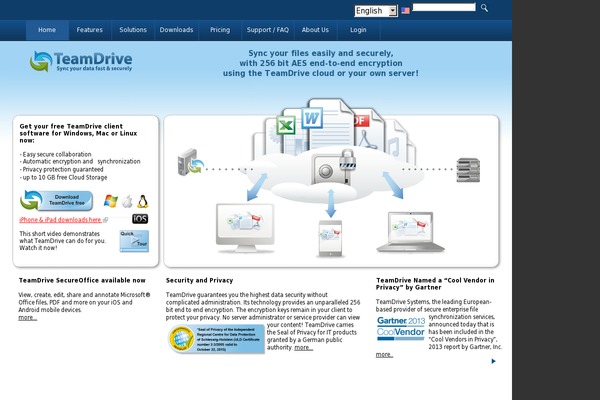The width and height of the screenshot is (600, 400).
Task: Click the Linux penguin icon
Action: [x=143, y=201]
